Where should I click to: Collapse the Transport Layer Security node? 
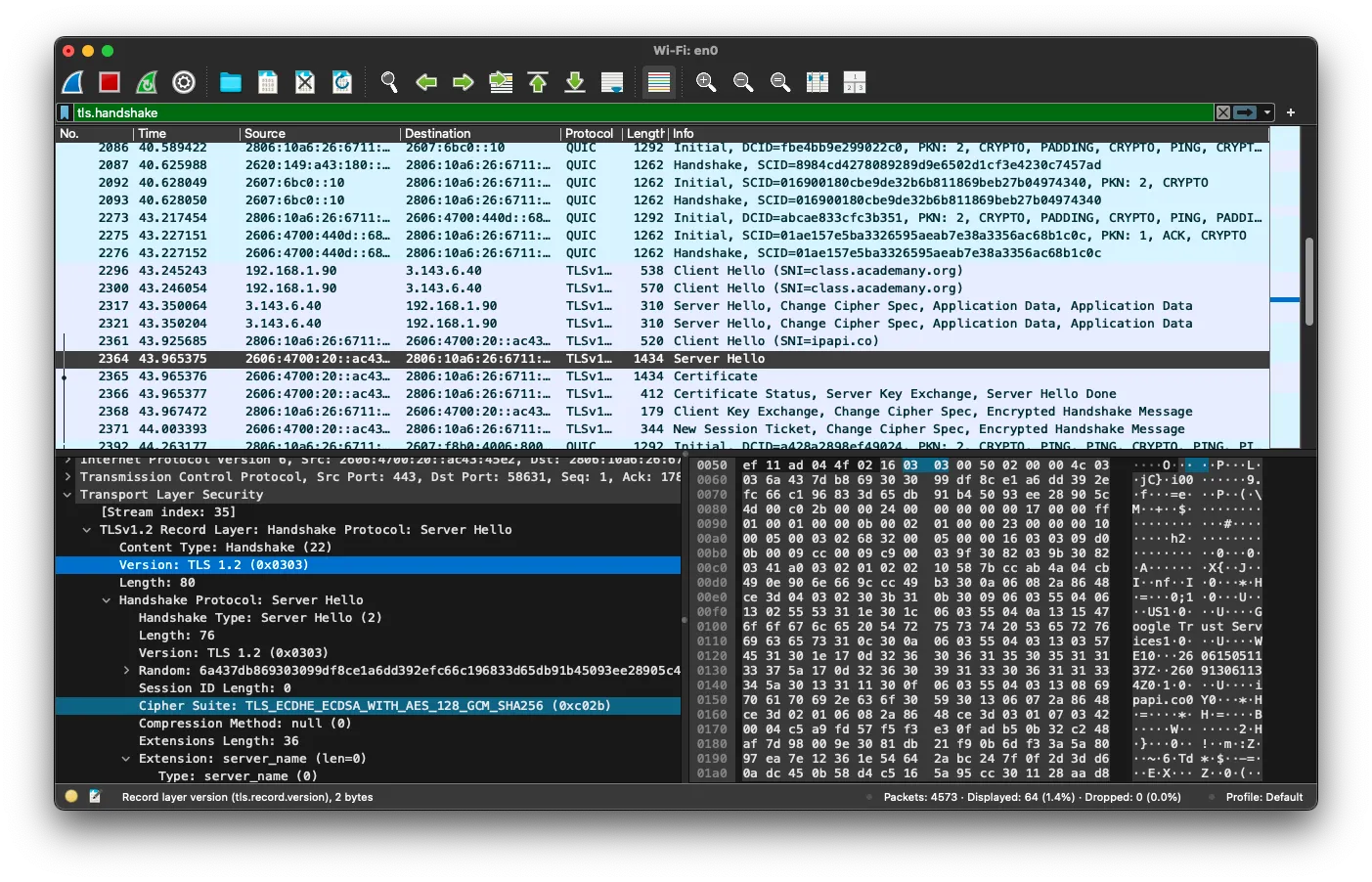(x=67, y=495)
